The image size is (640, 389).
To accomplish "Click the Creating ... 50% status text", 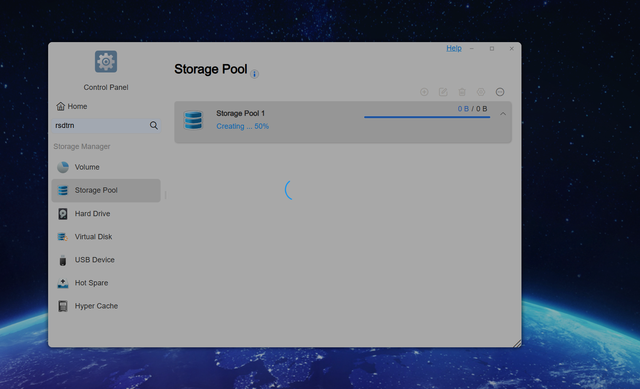I will click(x=242, y=127).
